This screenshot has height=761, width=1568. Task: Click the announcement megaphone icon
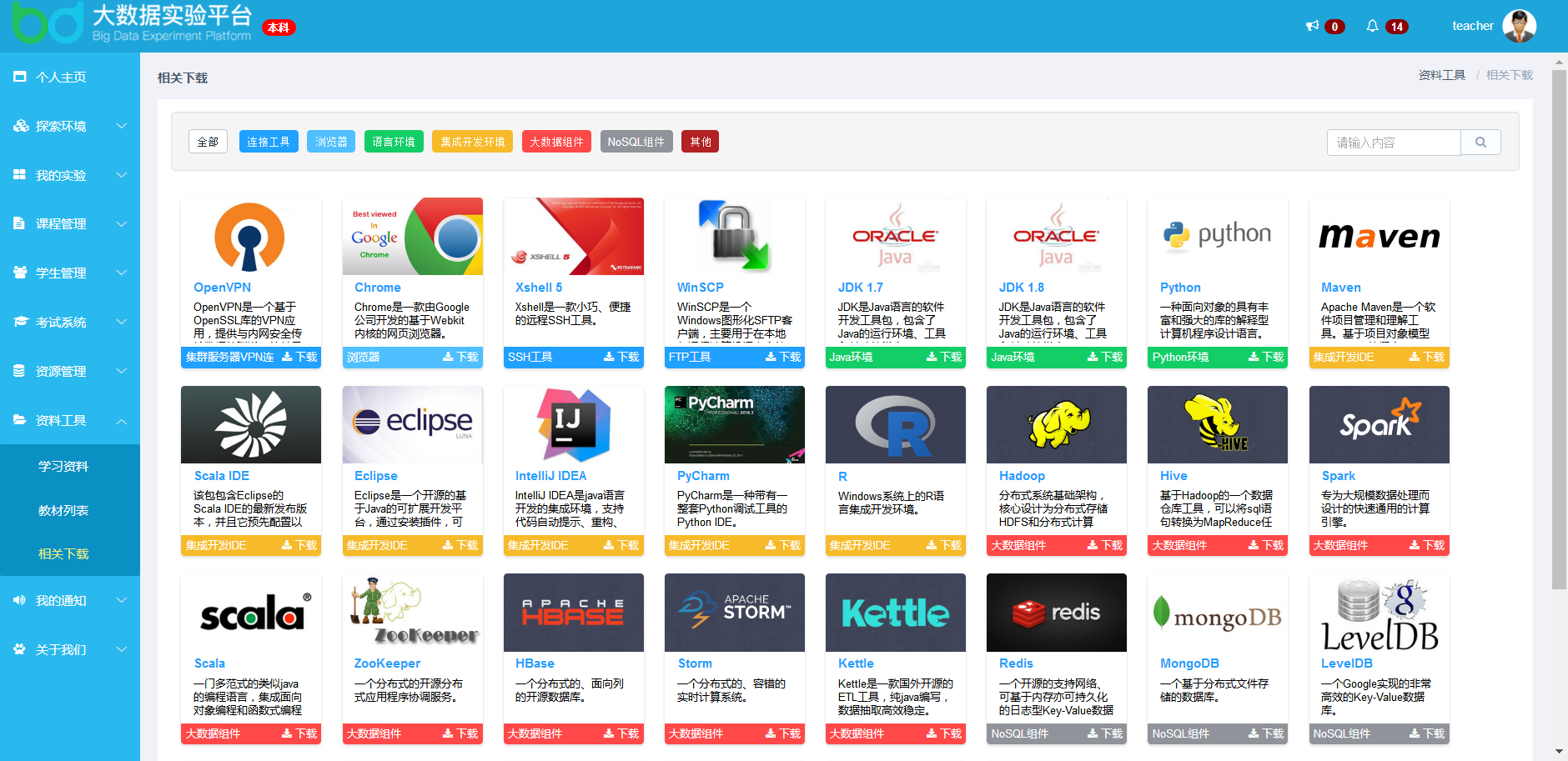pos(1312,26)
